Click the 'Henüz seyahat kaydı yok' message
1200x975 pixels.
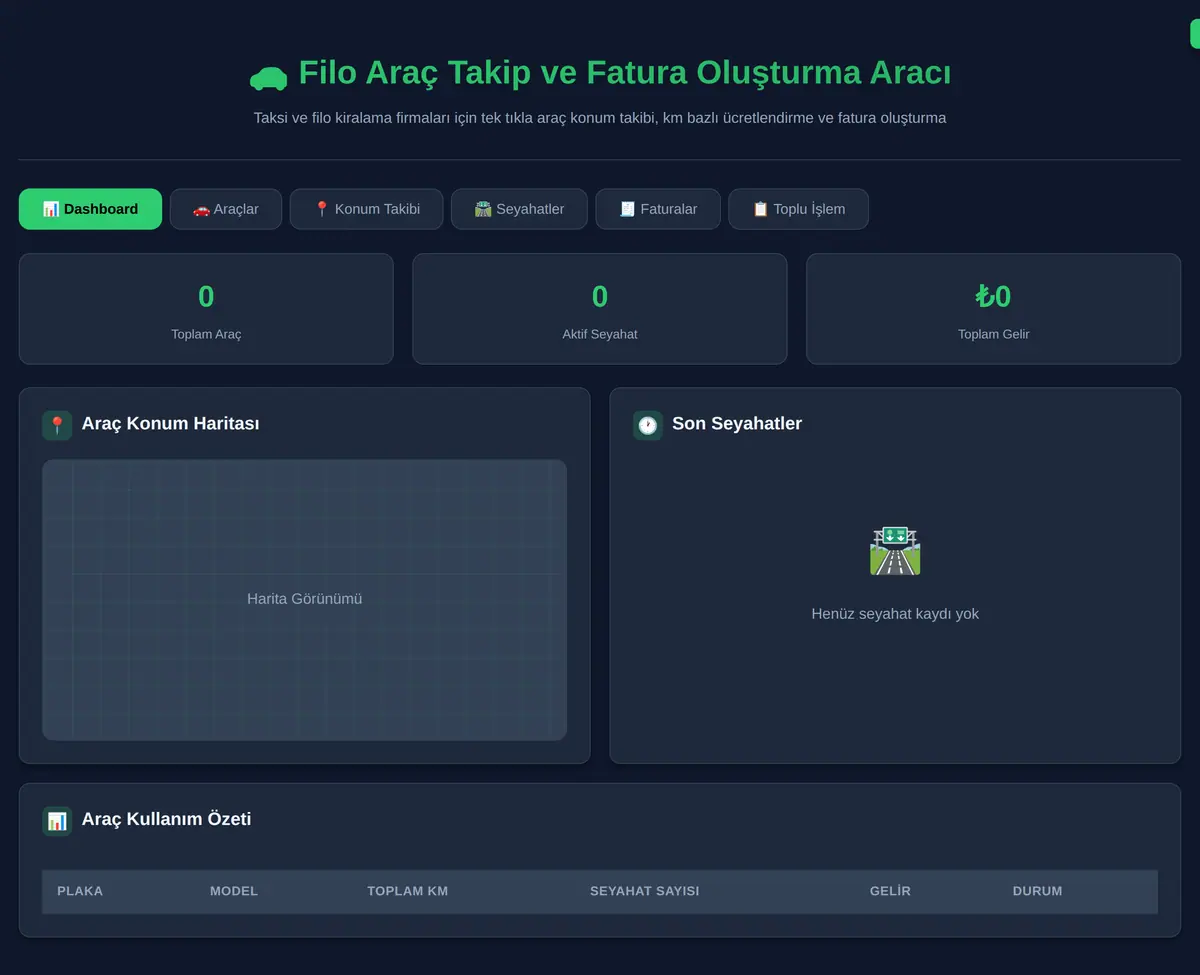pyautogui.click(x=895, y=614)
